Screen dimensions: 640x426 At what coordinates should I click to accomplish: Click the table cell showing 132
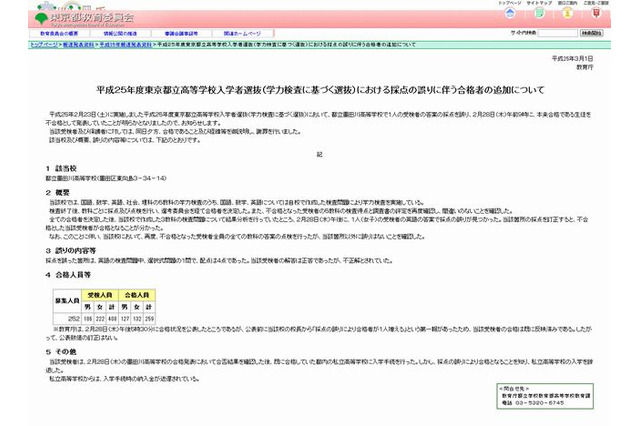tap(137, 319)
